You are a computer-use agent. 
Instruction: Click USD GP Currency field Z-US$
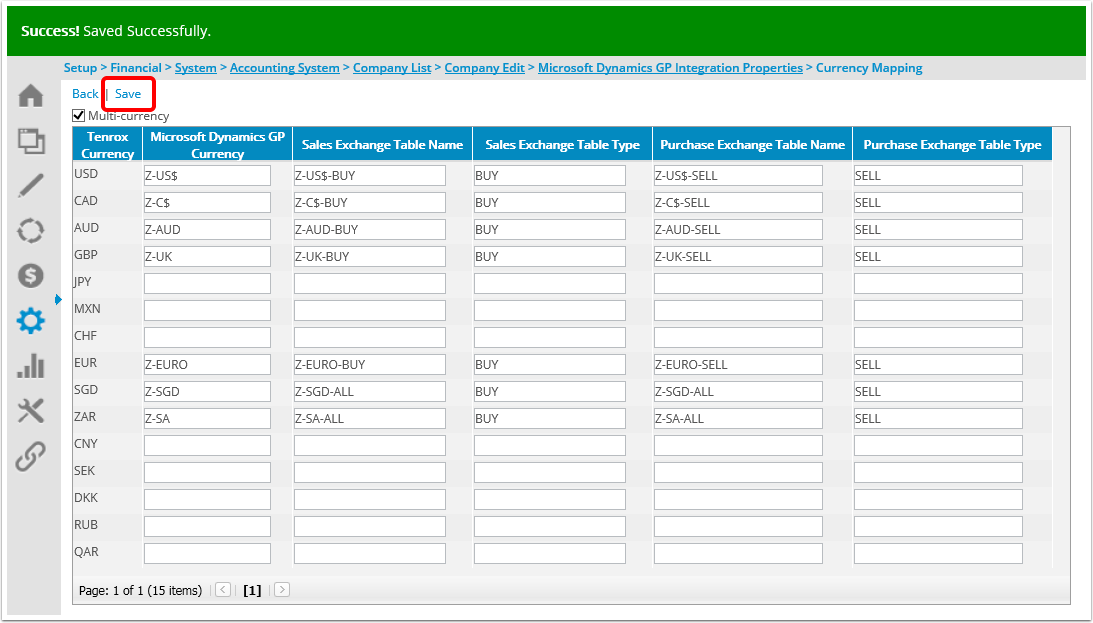(x=207, y=176)
